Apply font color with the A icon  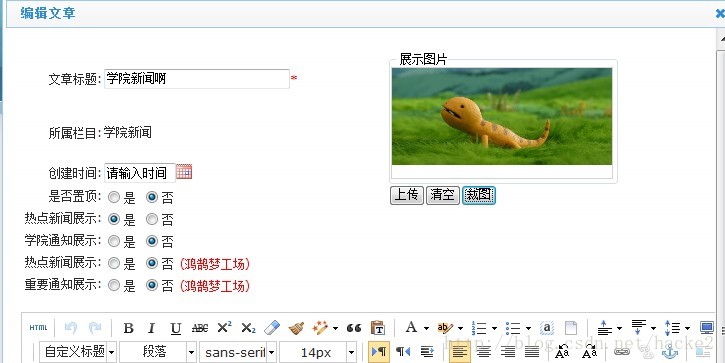411,328
